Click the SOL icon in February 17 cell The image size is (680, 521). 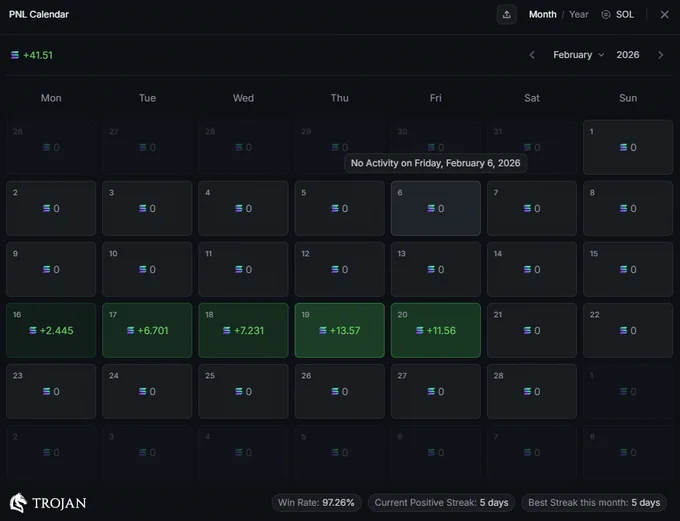[x=130, y=331]
